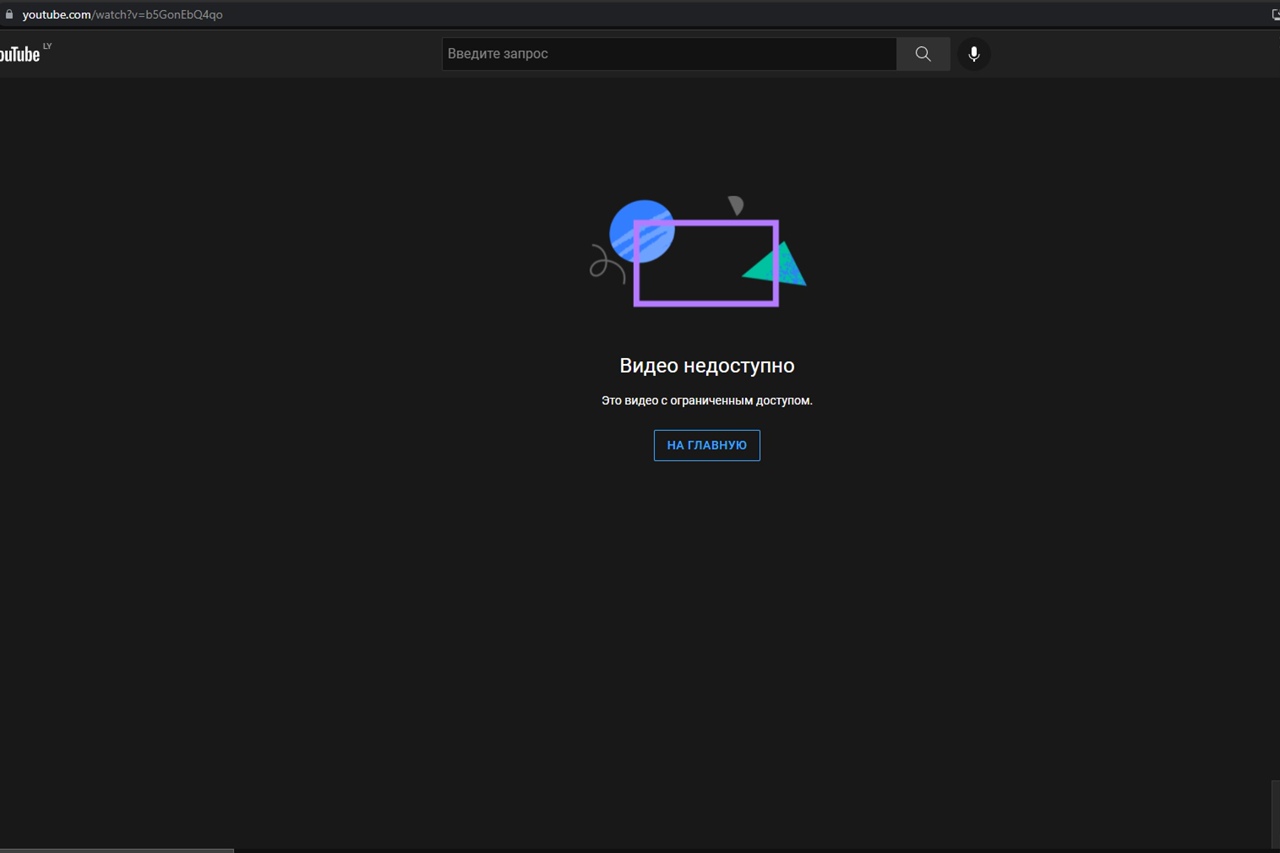The width and height of the screenshot is (1280, 853).
Task: Click the "Это видео с ограниченным доступом" message
Action: point(706,401)
